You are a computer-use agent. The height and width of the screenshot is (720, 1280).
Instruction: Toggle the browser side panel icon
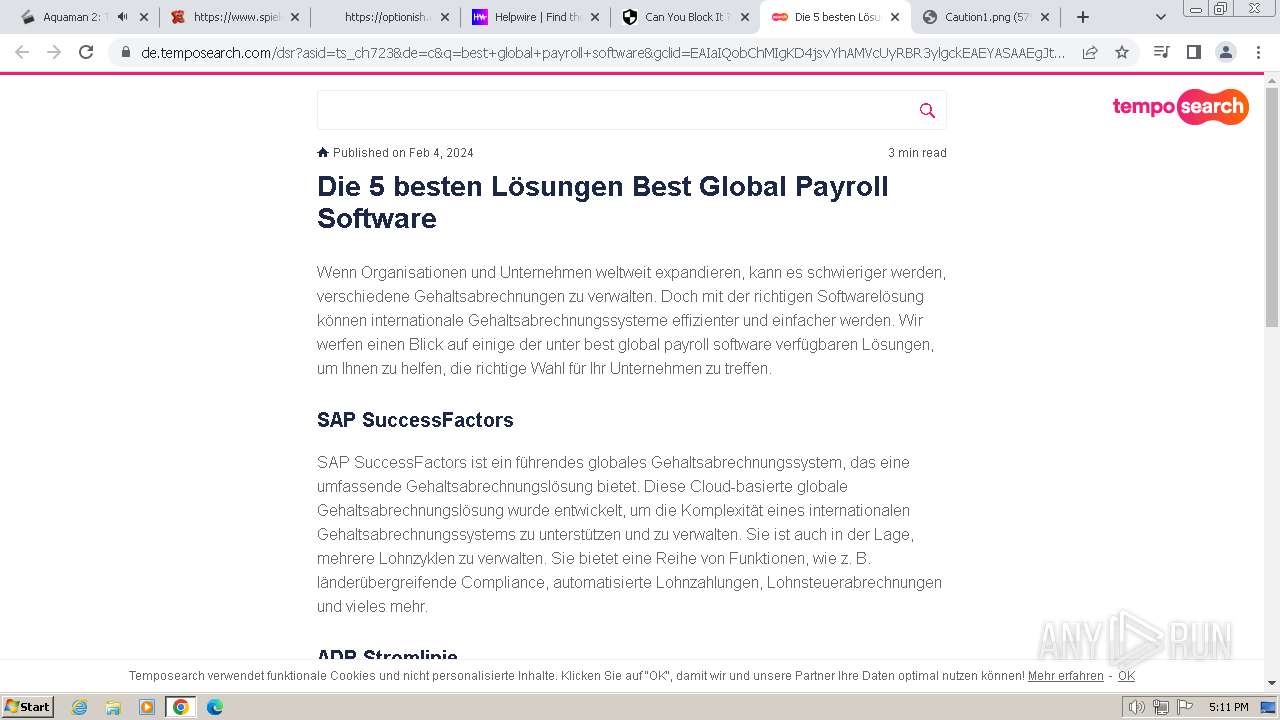click(1193, 52)
